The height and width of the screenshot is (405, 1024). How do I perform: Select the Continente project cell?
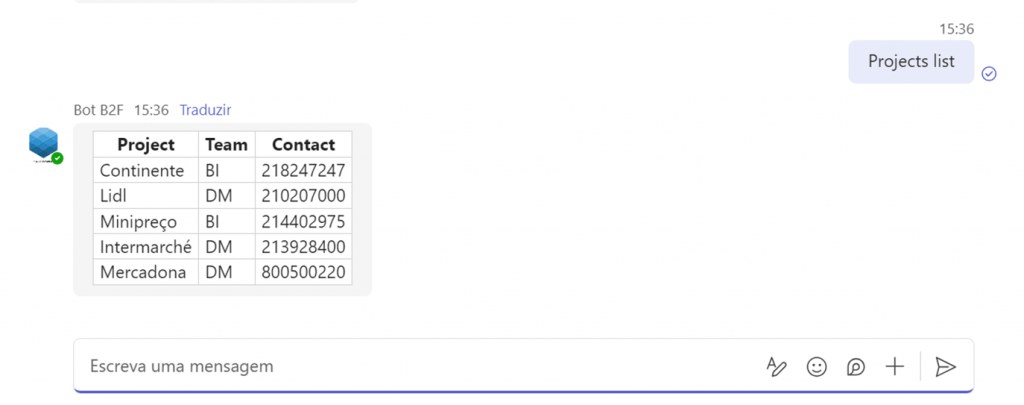pos(142,171)
